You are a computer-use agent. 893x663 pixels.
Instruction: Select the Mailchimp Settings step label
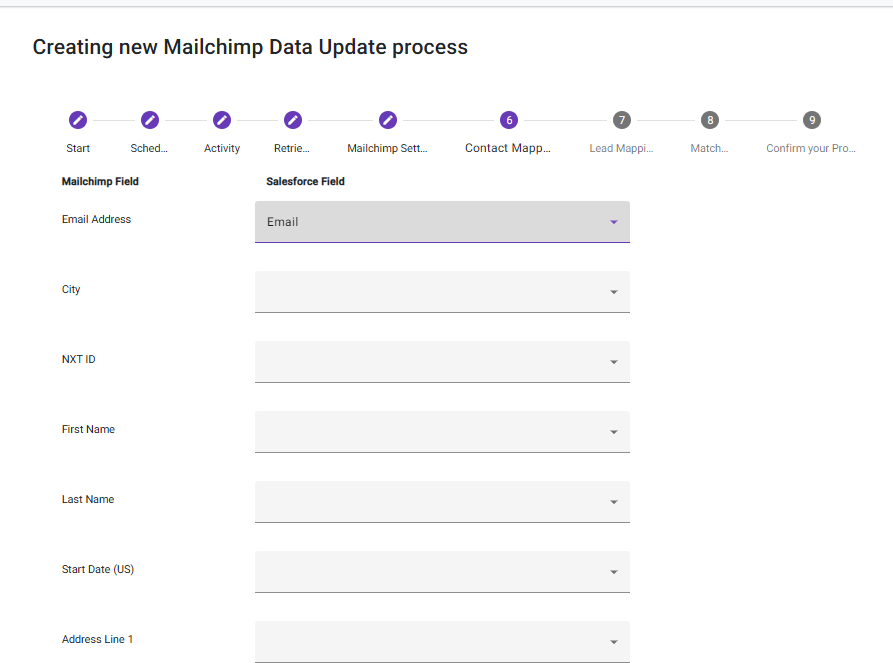[388, 148]
